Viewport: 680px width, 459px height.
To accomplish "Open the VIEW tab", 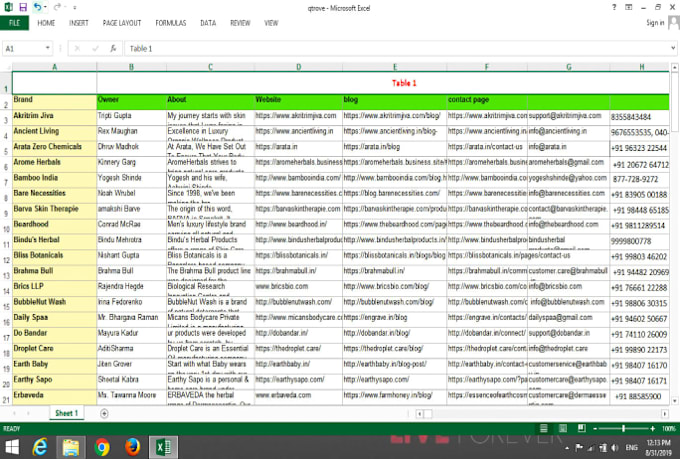I will [x=271, y=23].
